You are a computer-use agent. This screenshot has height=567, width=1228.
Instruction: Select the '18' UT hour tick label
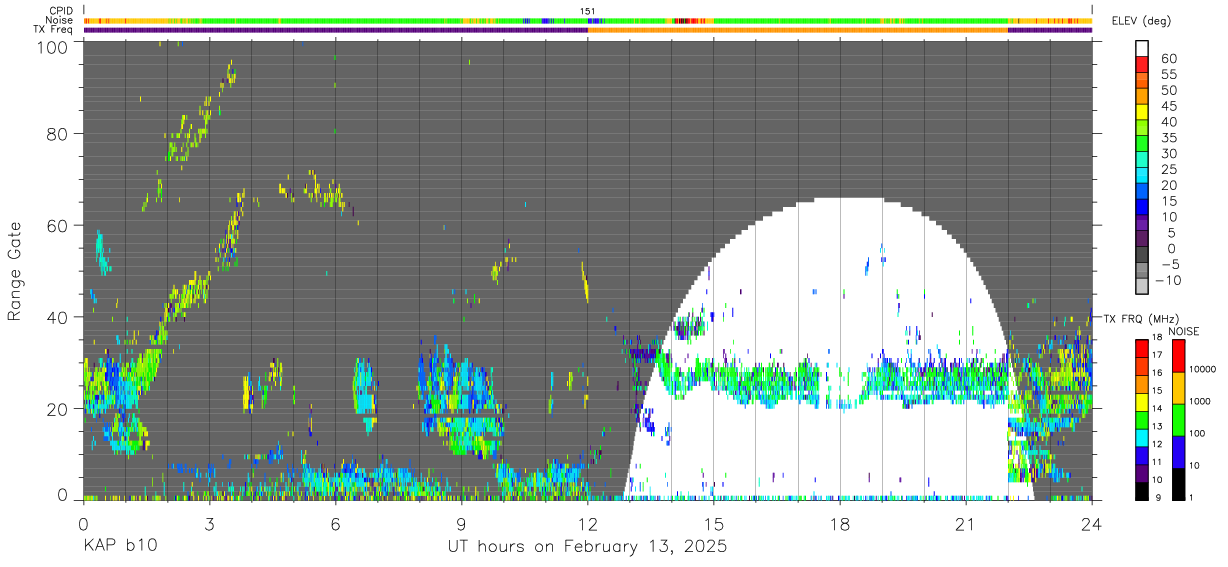tap(840, 523)
